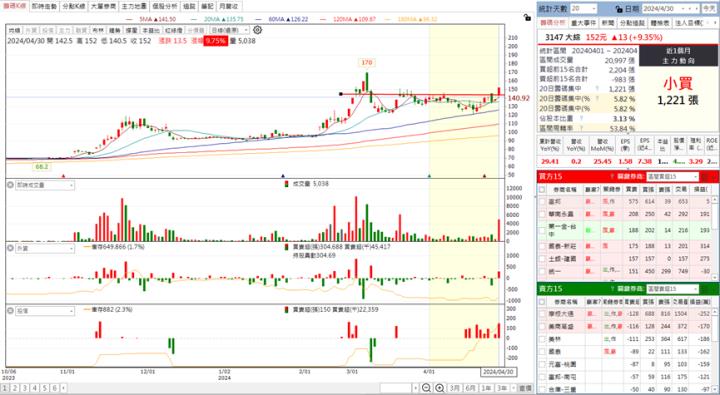Tick the checkbox for 摩根大通 row

coord(542,314)
